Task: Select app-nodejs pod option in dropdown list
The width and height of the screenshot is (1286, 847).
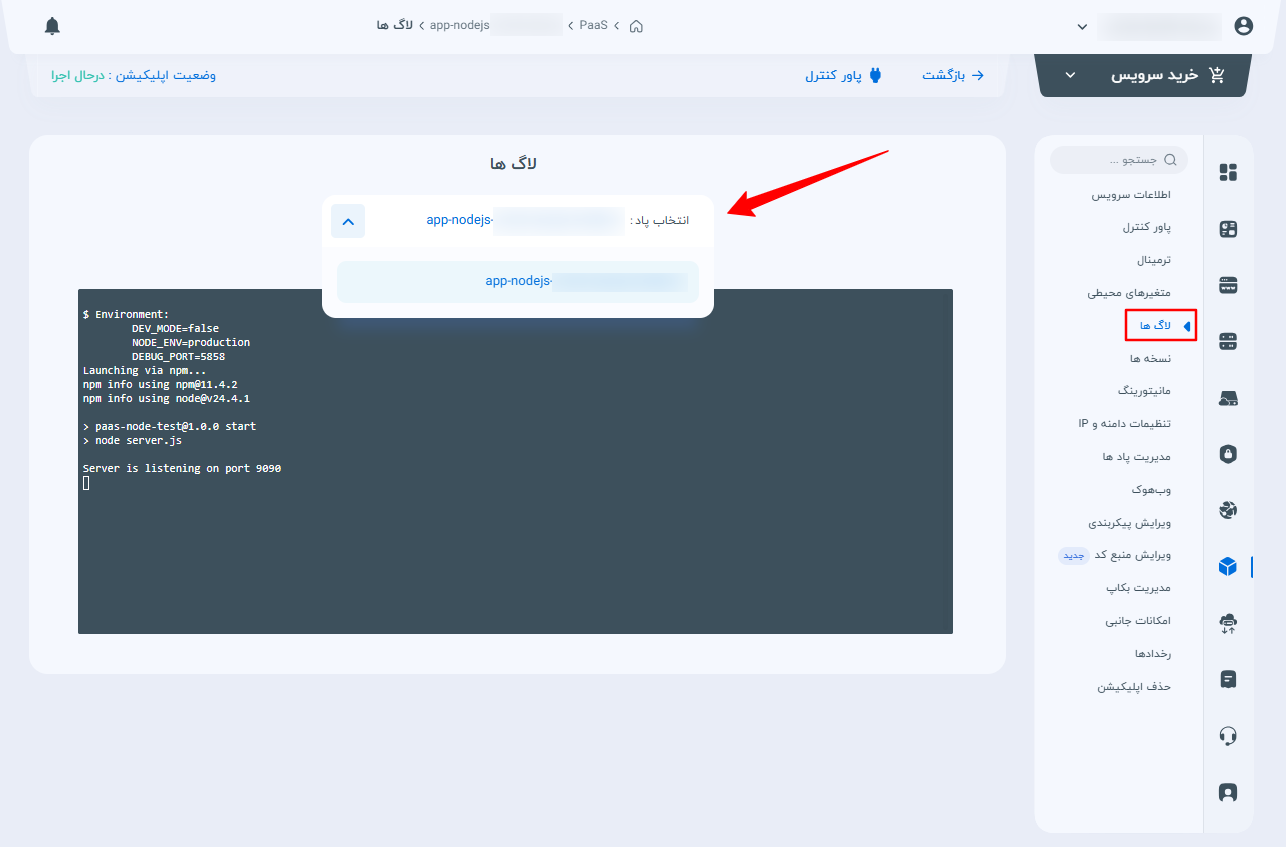Action: (x=518, y=282)
